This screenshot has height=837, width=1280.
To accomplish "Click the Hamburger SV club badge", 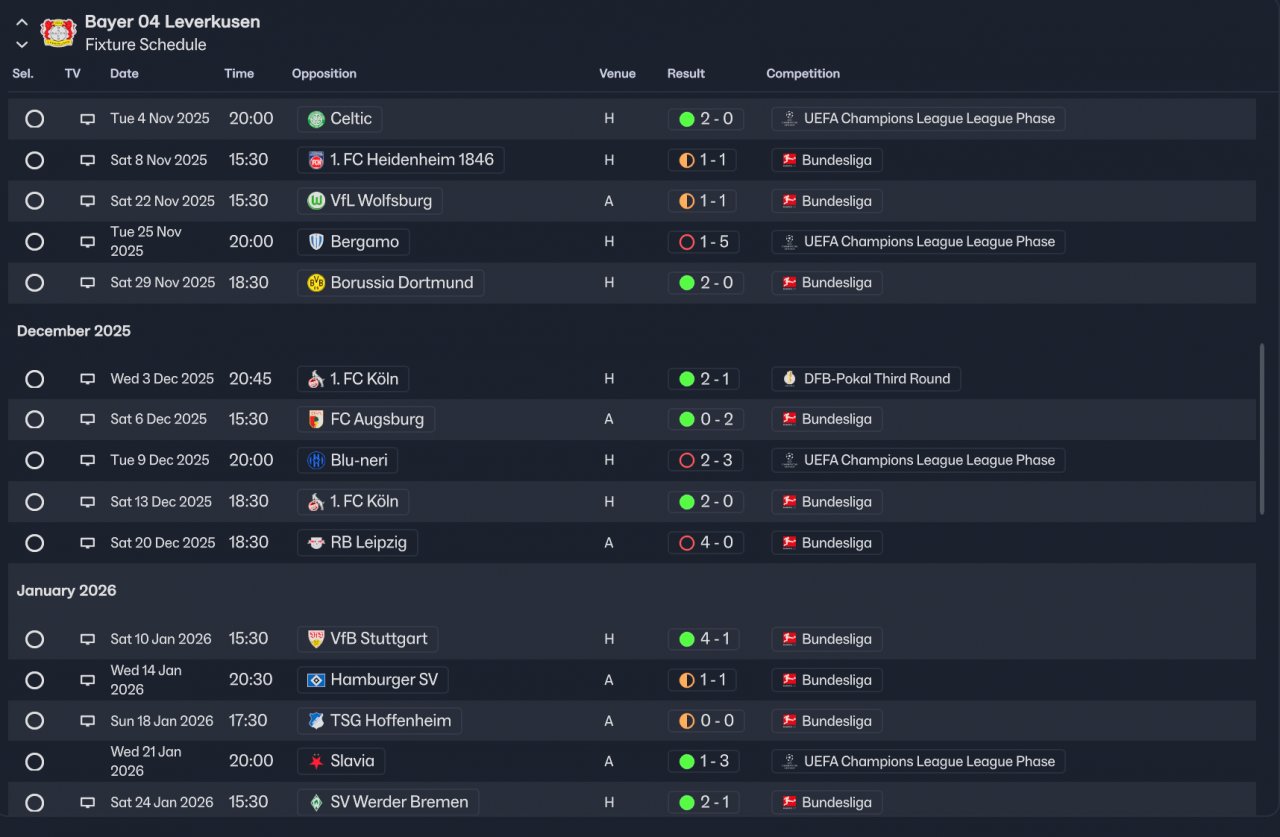I will (x=316, y=680).
